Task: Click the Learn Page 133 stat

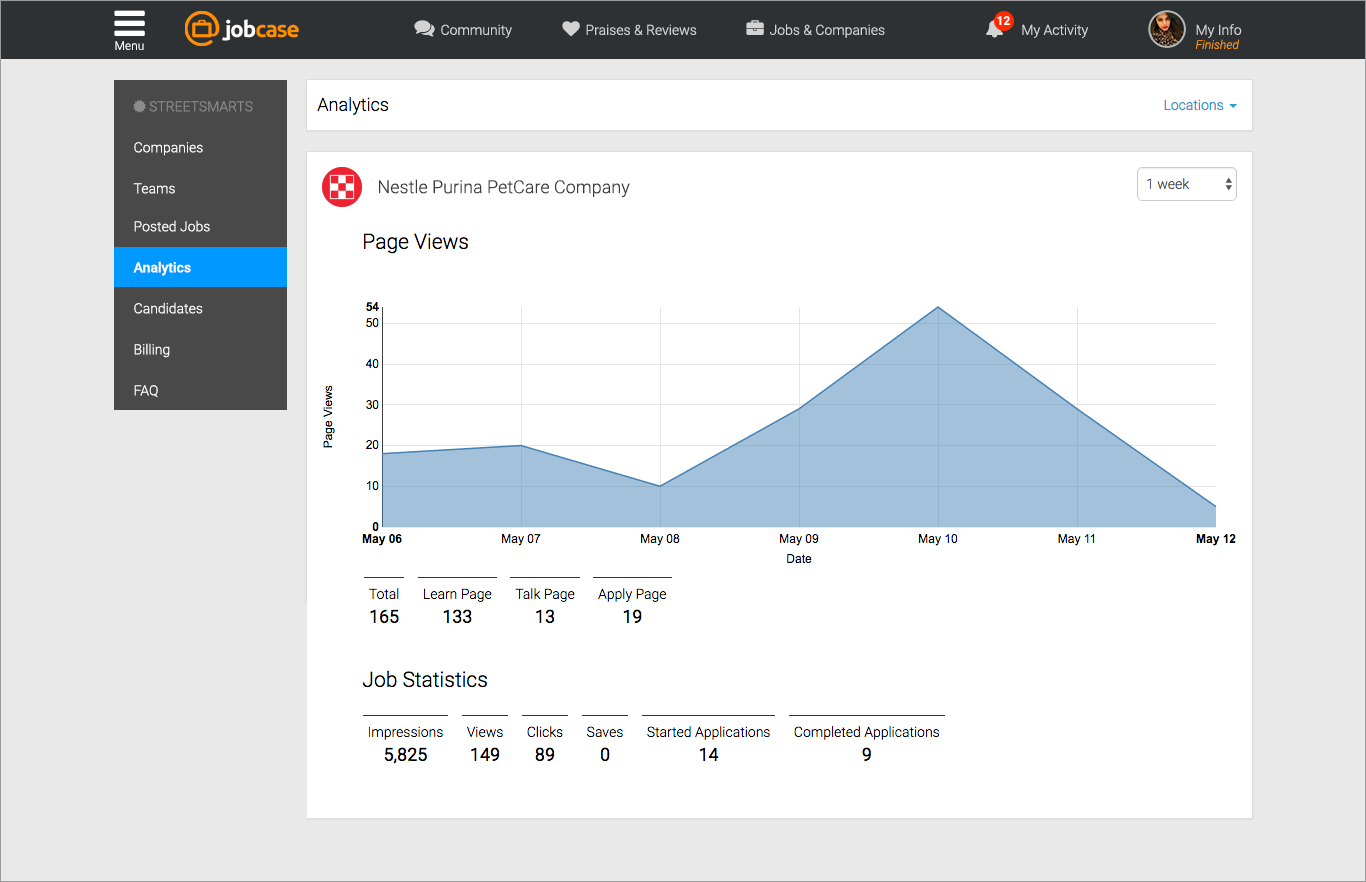Action: coord(457,604)
